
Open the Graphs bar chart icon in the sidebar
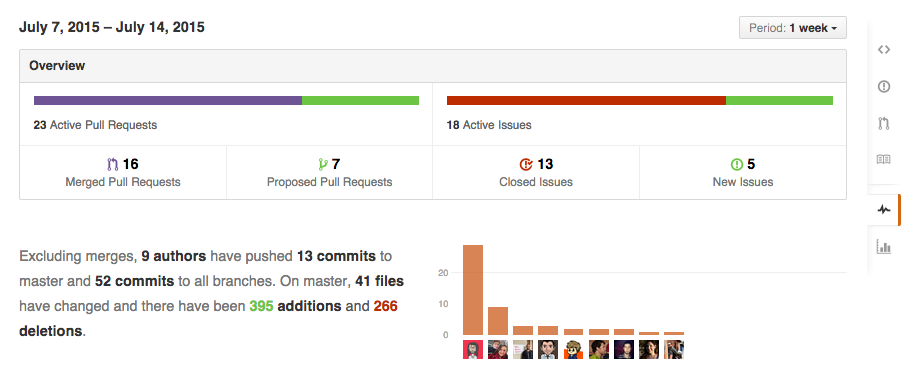coord(883,246)
